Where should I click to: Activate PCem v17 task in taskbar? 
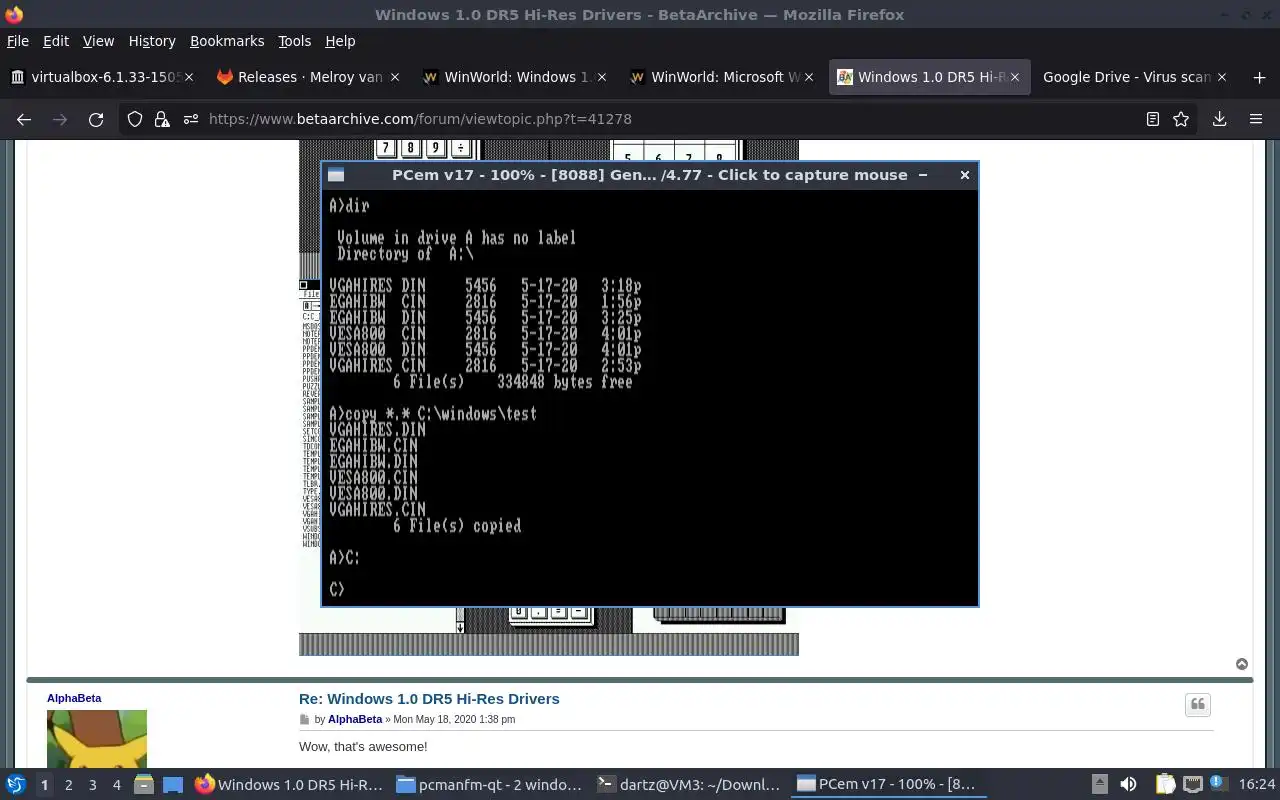click(891, 785)
